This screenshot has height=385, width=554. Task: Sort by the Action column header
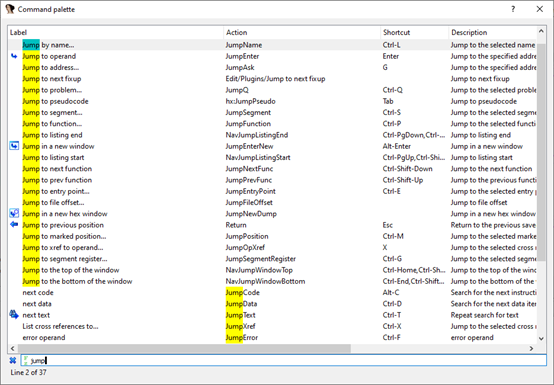[x=302, y=32]
